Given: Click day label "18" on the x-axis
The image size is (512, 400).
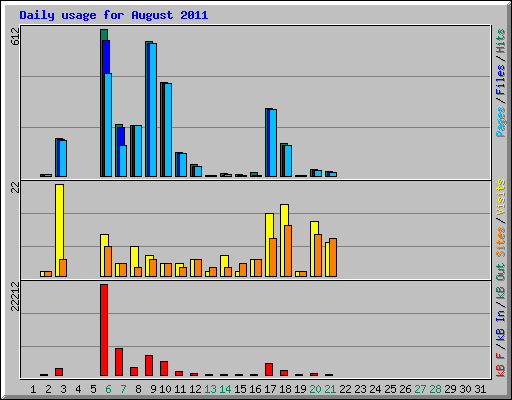Looking at the screenshot, I should 285,389.
